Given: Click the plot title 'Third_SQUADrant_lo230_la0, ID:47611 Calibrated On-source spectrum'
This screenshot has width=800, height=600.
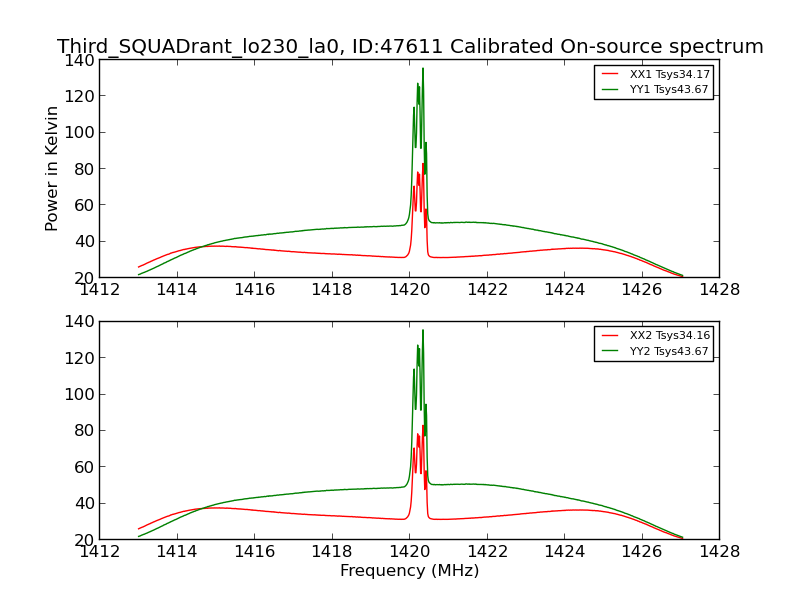Looking at the screenshot, I should click(410, 46).
